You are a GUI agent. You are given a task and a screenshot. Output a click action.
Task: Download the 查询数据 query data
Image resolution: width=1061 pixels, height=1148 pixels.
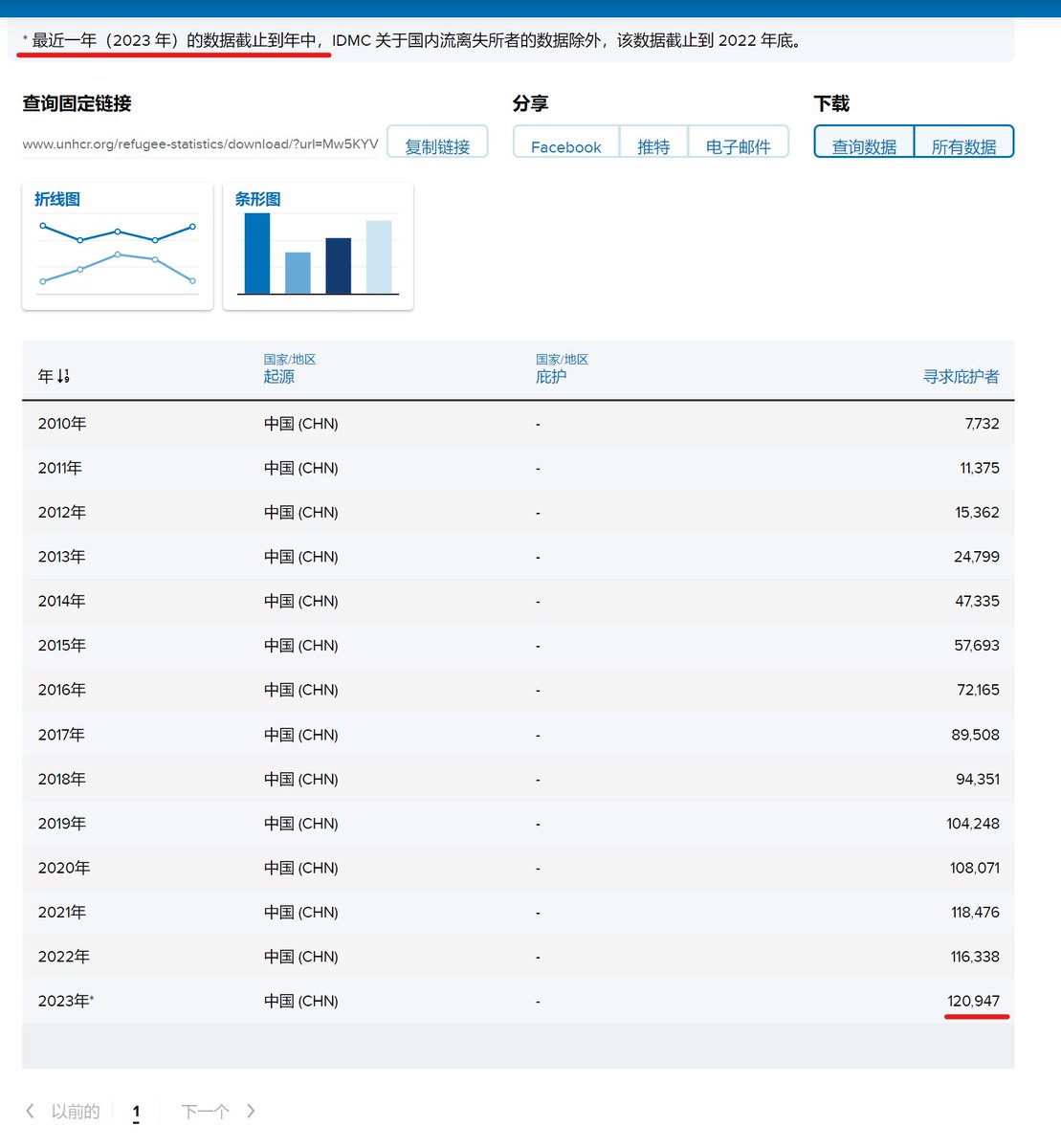pyautogui.click(x=864, y=142)
